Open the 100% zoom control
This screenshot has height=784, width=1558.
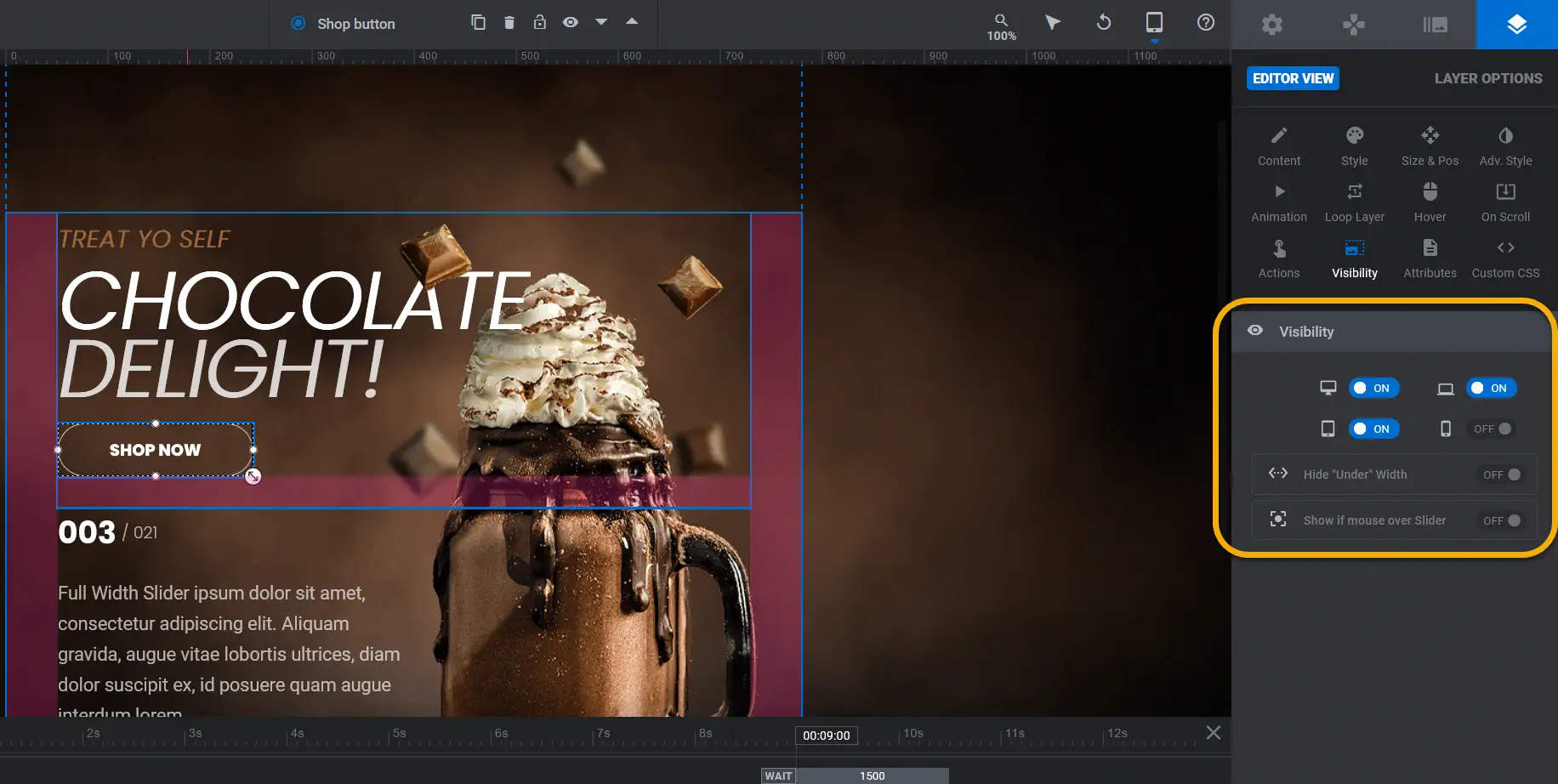pyautogui.click(x=1001, y=27)
